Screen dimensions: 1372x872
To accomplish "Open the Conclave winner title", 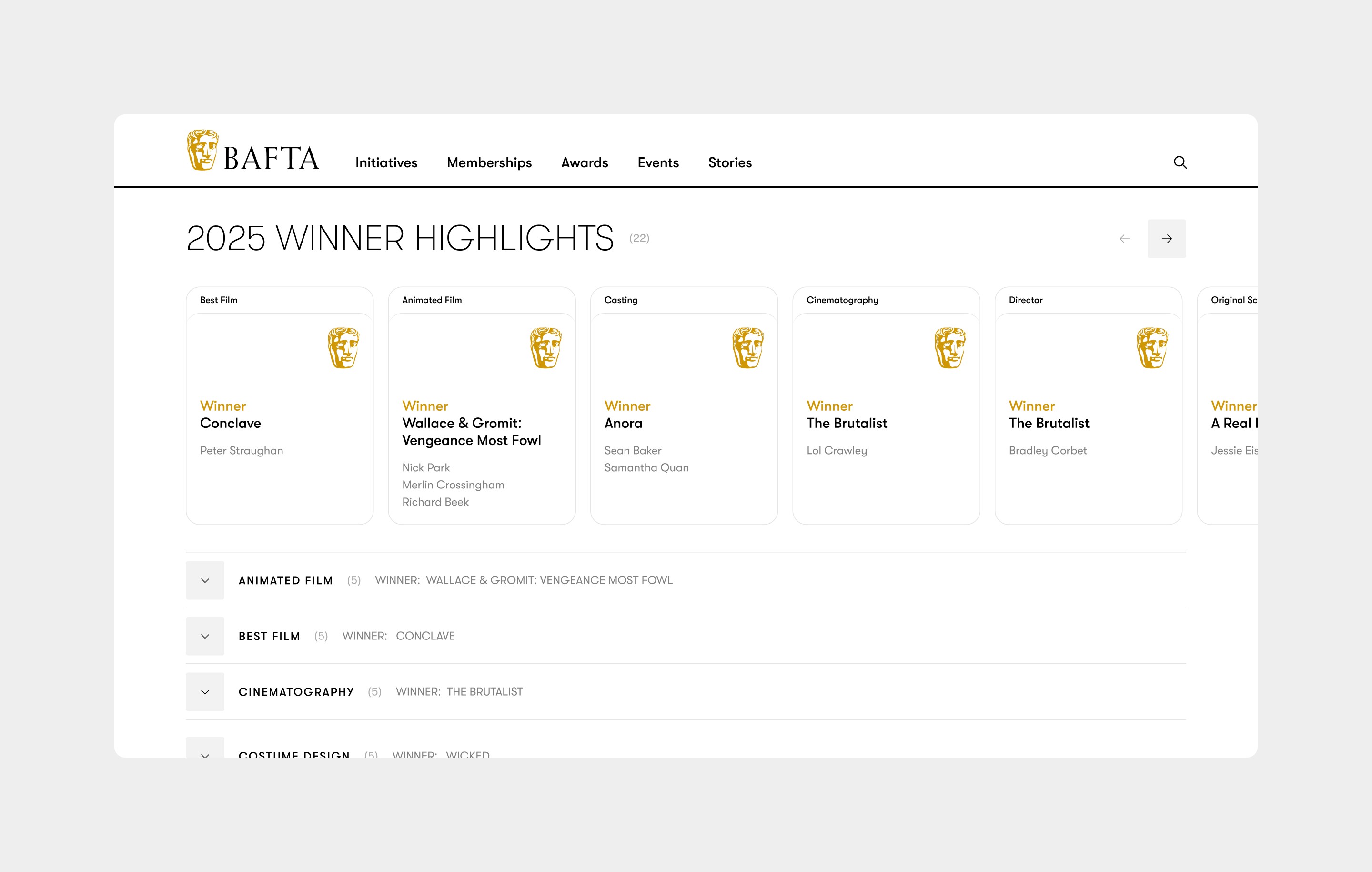I will click(x=230, y=424).
